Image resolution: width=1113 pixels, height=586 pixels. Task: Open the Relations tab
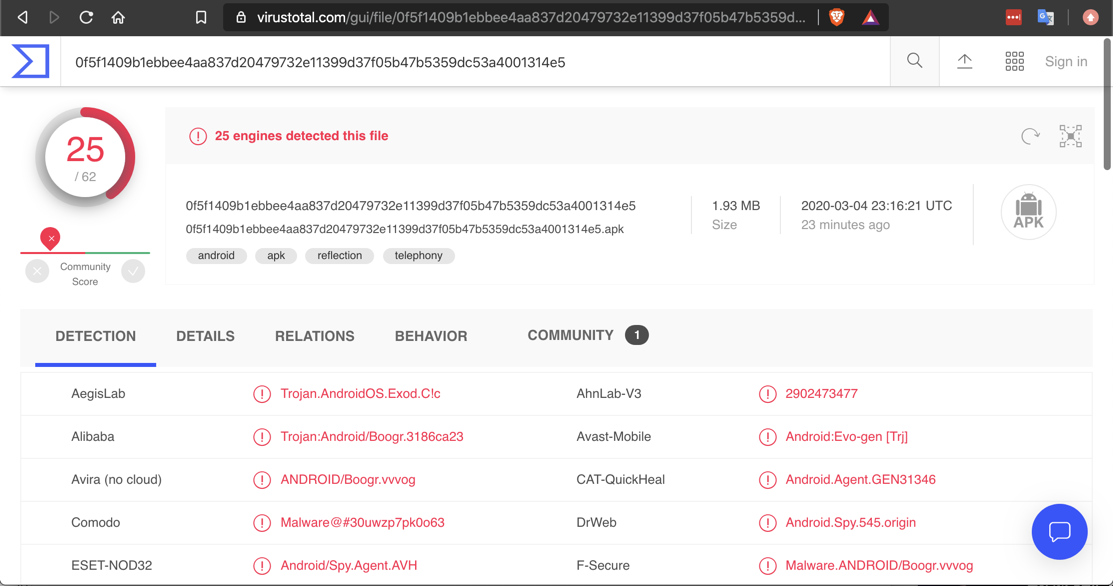point(314,336)
